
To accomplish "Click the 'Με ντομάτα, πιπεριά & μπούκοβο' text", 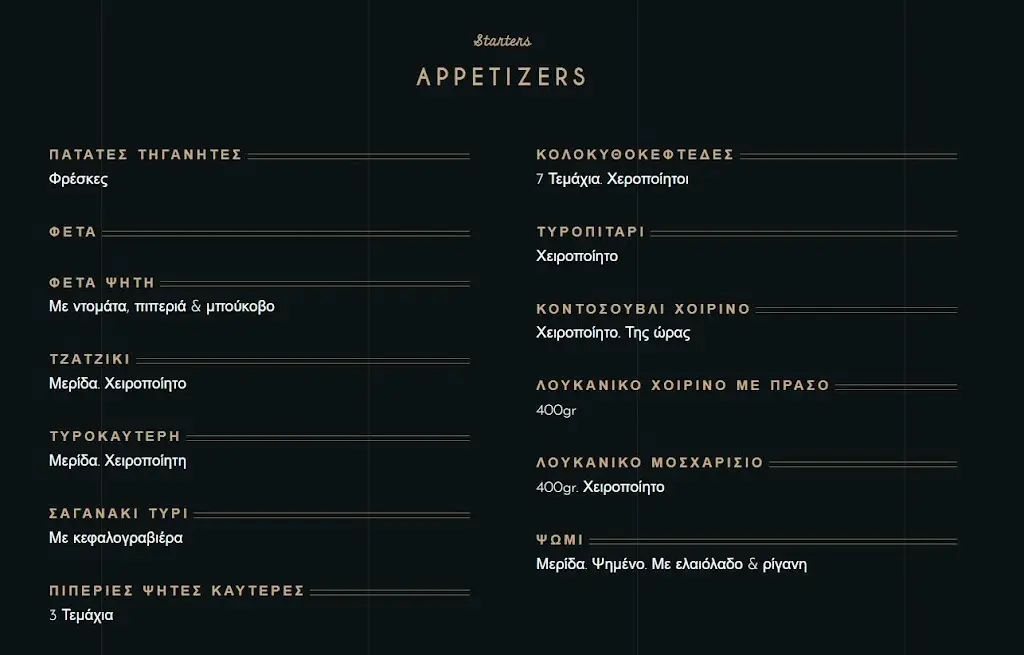I will (161, 306).
